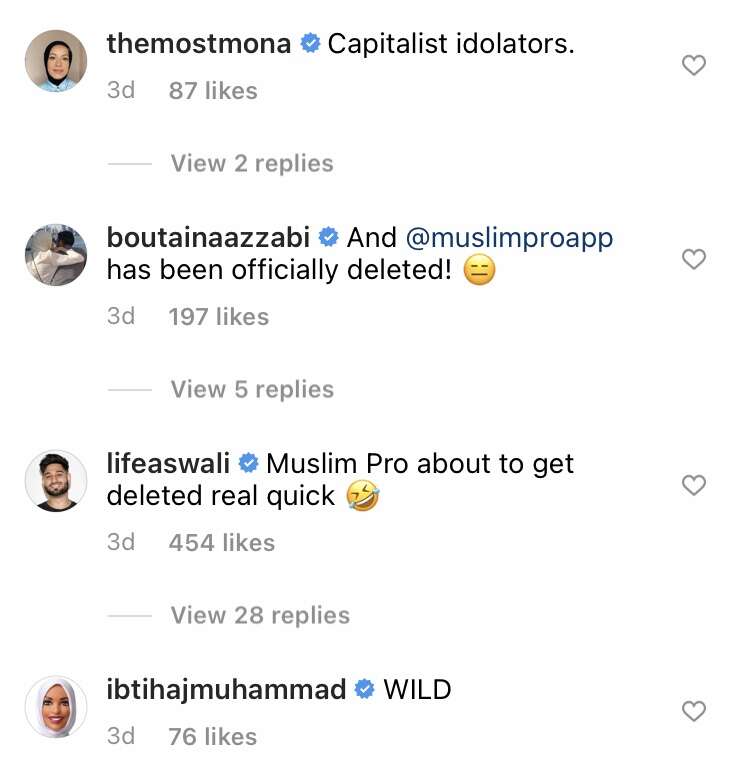This screenshot has height=784, width=750.
Task: Open ibtihajmuhammad's avatar photo
Action: coord(55,707)
